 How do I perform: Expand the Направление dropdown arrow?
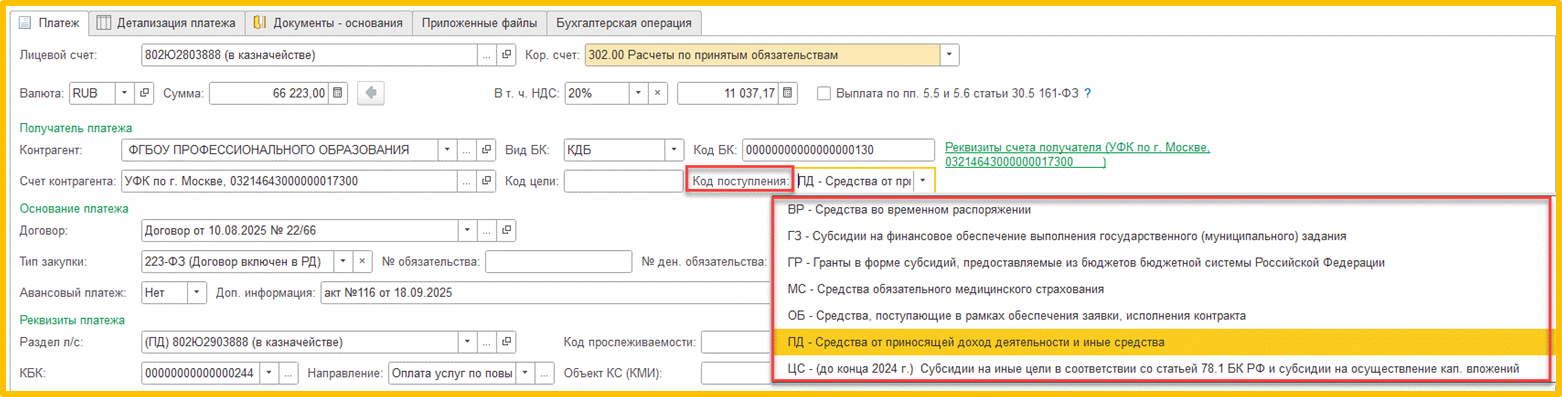(x=525, y=374)
